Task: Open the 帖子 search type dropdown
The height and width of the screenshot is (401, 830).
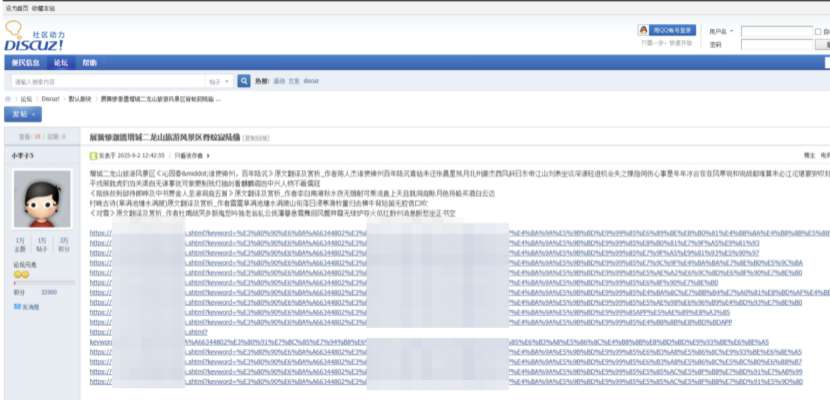Action: [218, 80]
